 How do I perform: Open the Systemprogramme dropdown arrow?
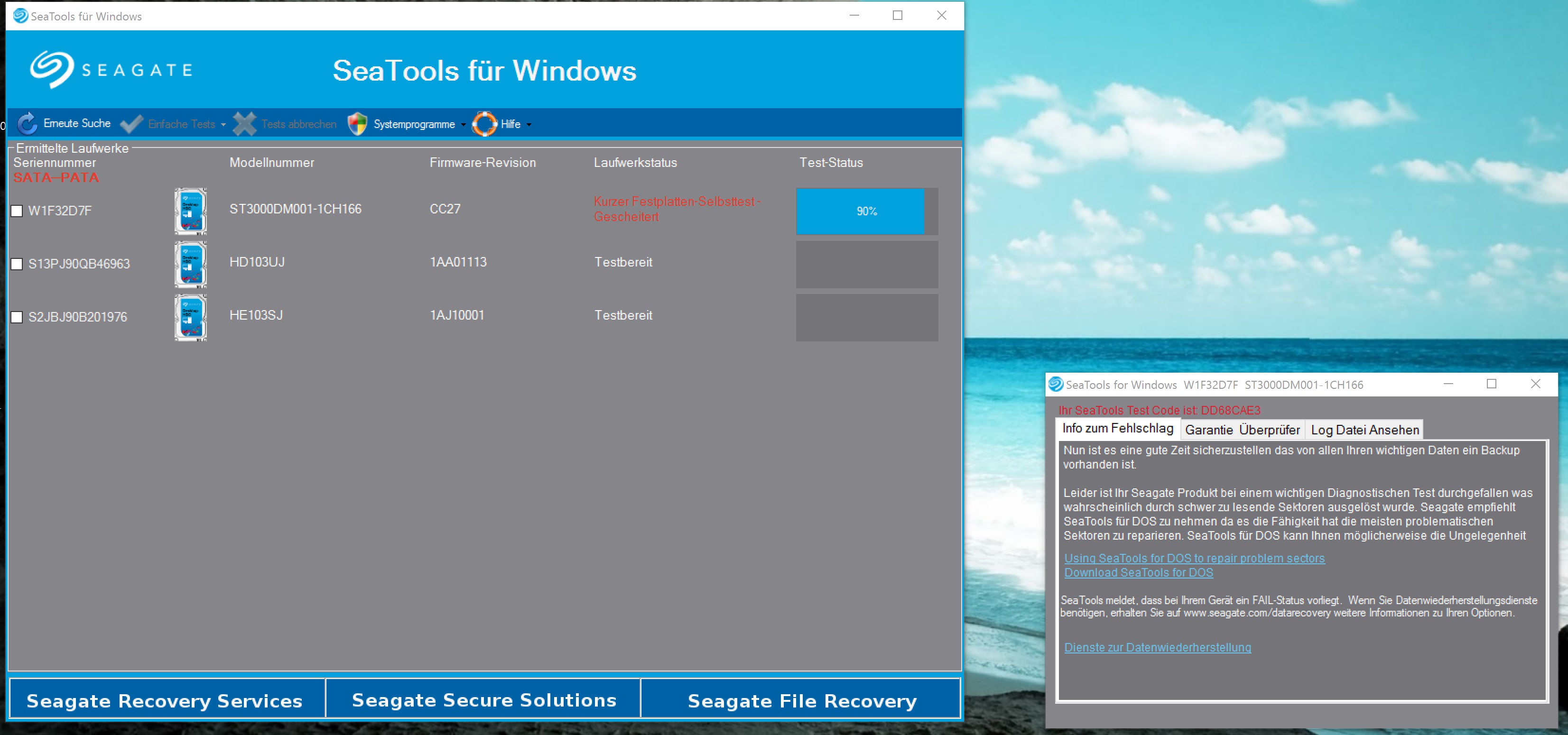[x=463, y=125]
